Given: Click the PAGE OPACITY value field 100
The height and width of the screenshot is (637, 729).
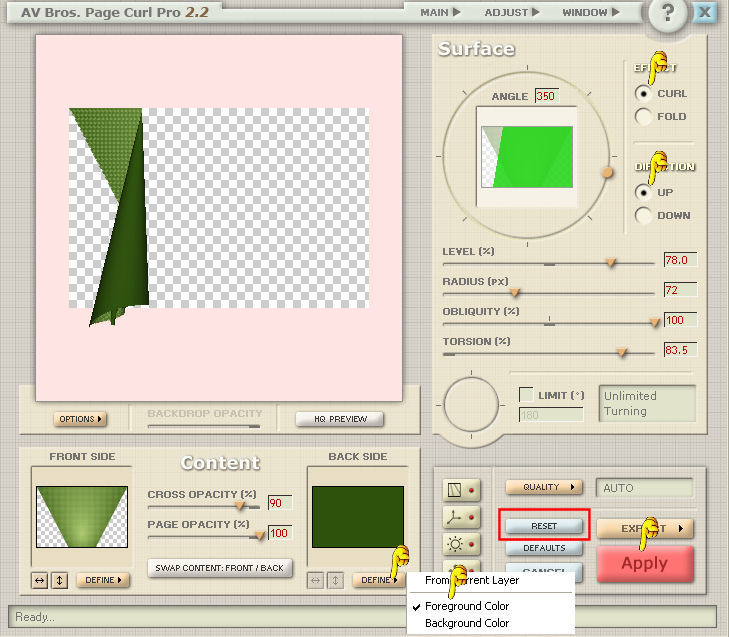Looking at the screenshot, I should coord(280,533).
